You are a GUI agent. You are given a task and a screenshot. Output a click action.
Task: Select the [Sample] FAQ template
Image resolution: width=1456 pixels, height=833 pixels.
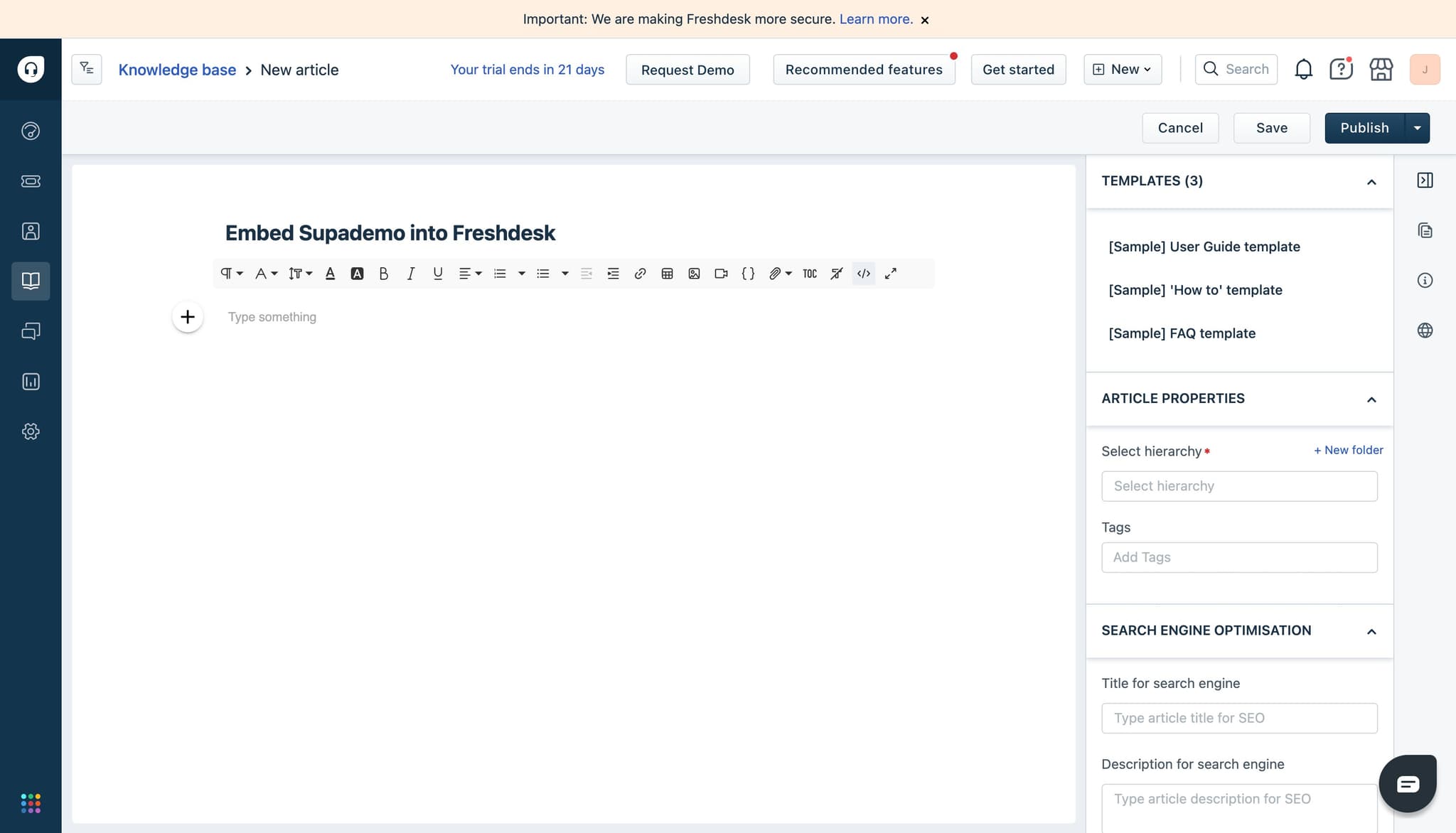pyautogui.click(x=1182, y=333)
